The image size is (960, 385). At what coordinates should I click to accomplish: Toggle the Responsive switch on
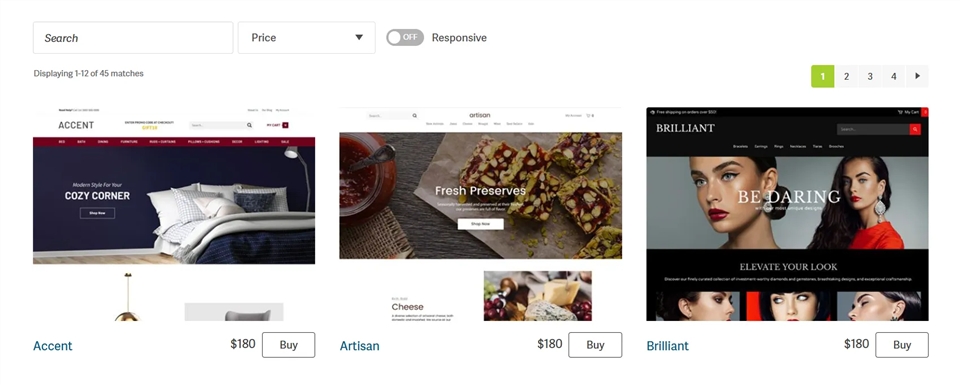405,37
